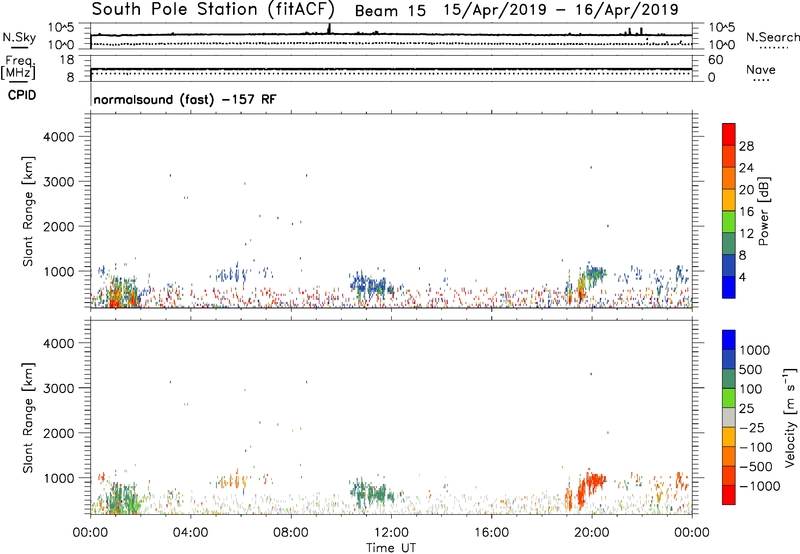Click the 'Beam 15' label in the title

[390, 11]
